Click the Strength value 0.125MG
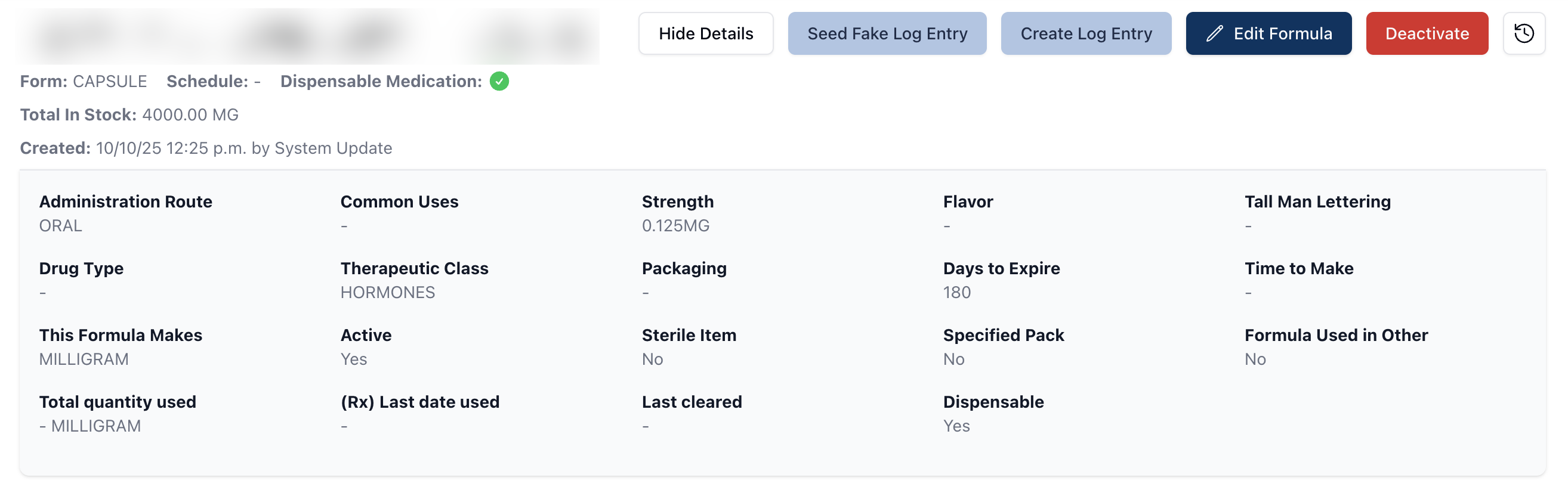This screenshot has height=493, width=1568. [675, 225]
